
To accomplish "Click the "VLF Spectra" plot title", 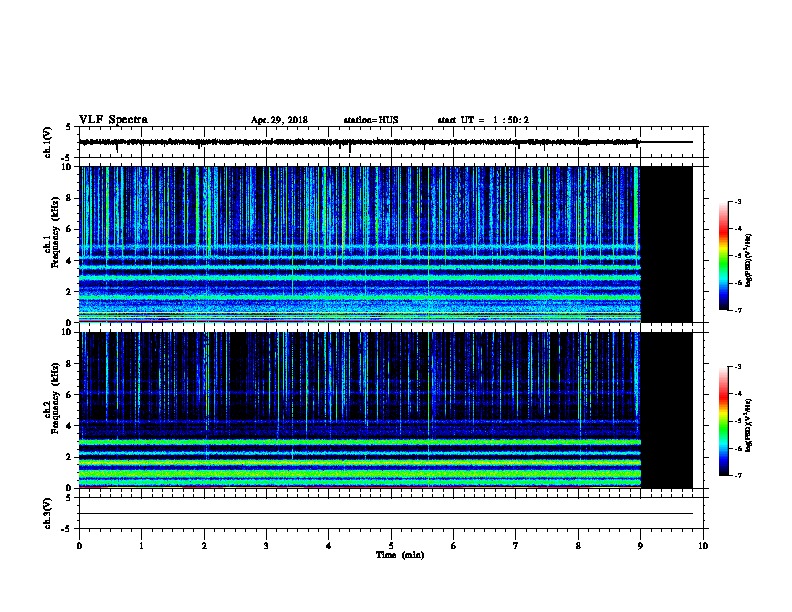I will [113, 120].
